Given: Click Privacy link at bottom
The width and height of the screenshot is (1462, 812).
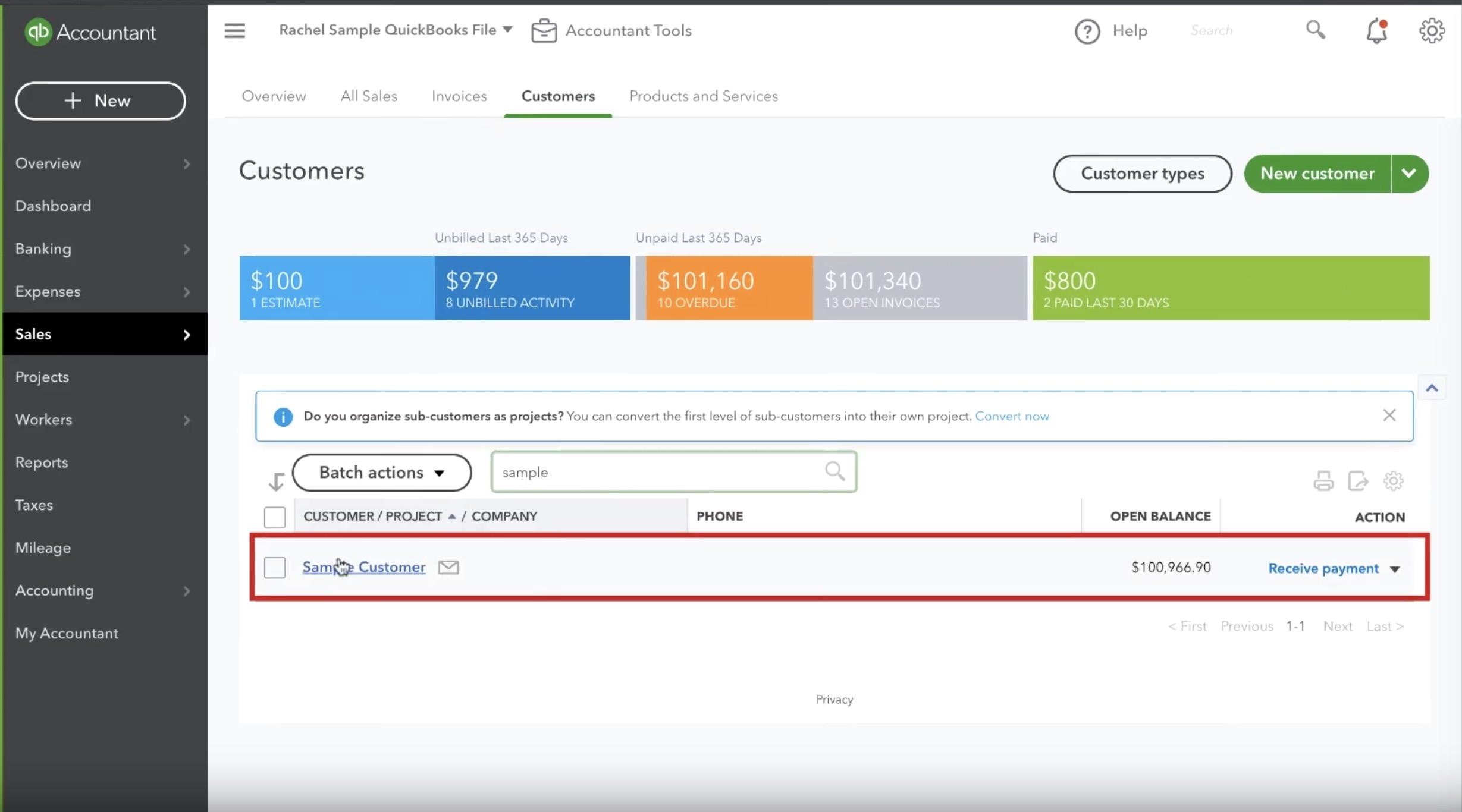Looking at the screenshot, I should pos(834,700).
